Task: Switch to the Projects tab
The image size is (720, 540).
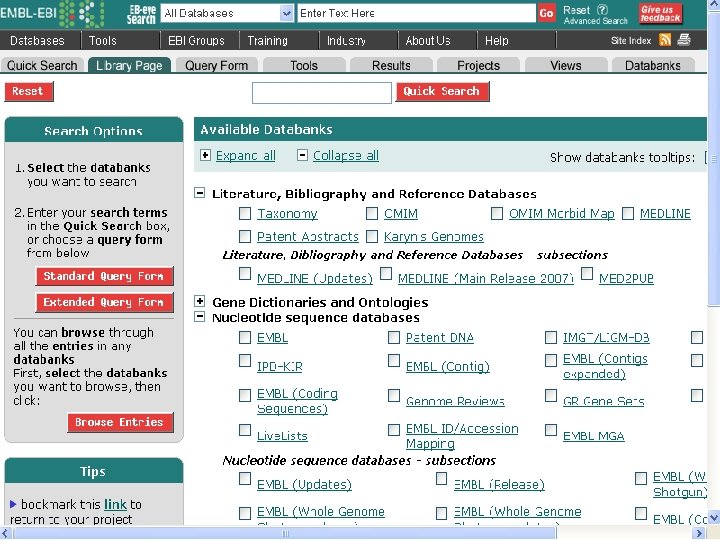Action: (478, 65)
